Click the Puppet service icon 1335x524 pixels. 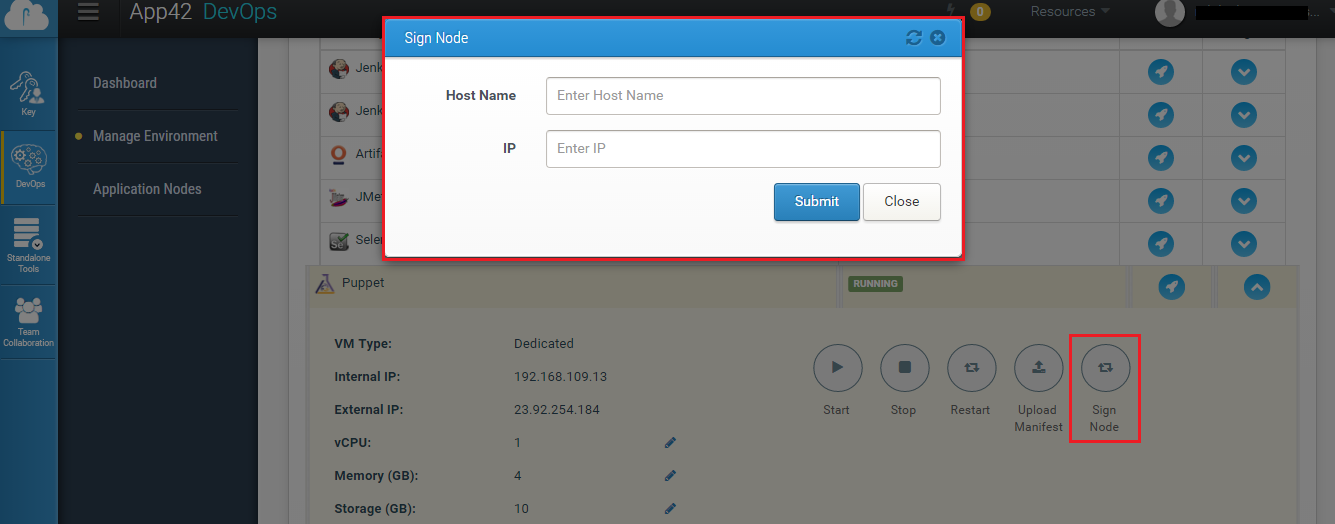tap(324, 284)
